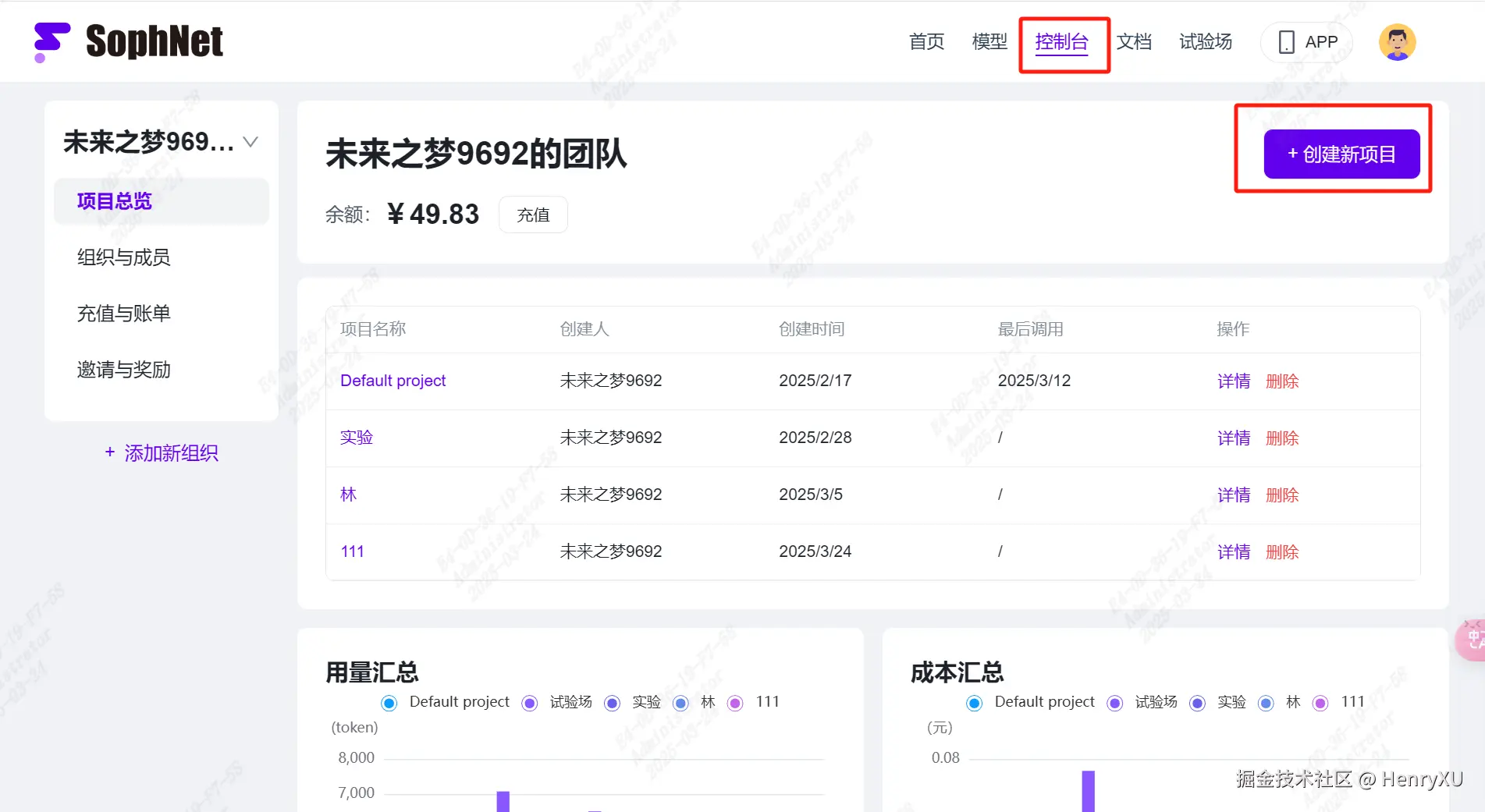Toggle 实验 legend in 用量汇总 chart
The height and width of the screenshot is (812, 1485).
(x=633, y=702)
